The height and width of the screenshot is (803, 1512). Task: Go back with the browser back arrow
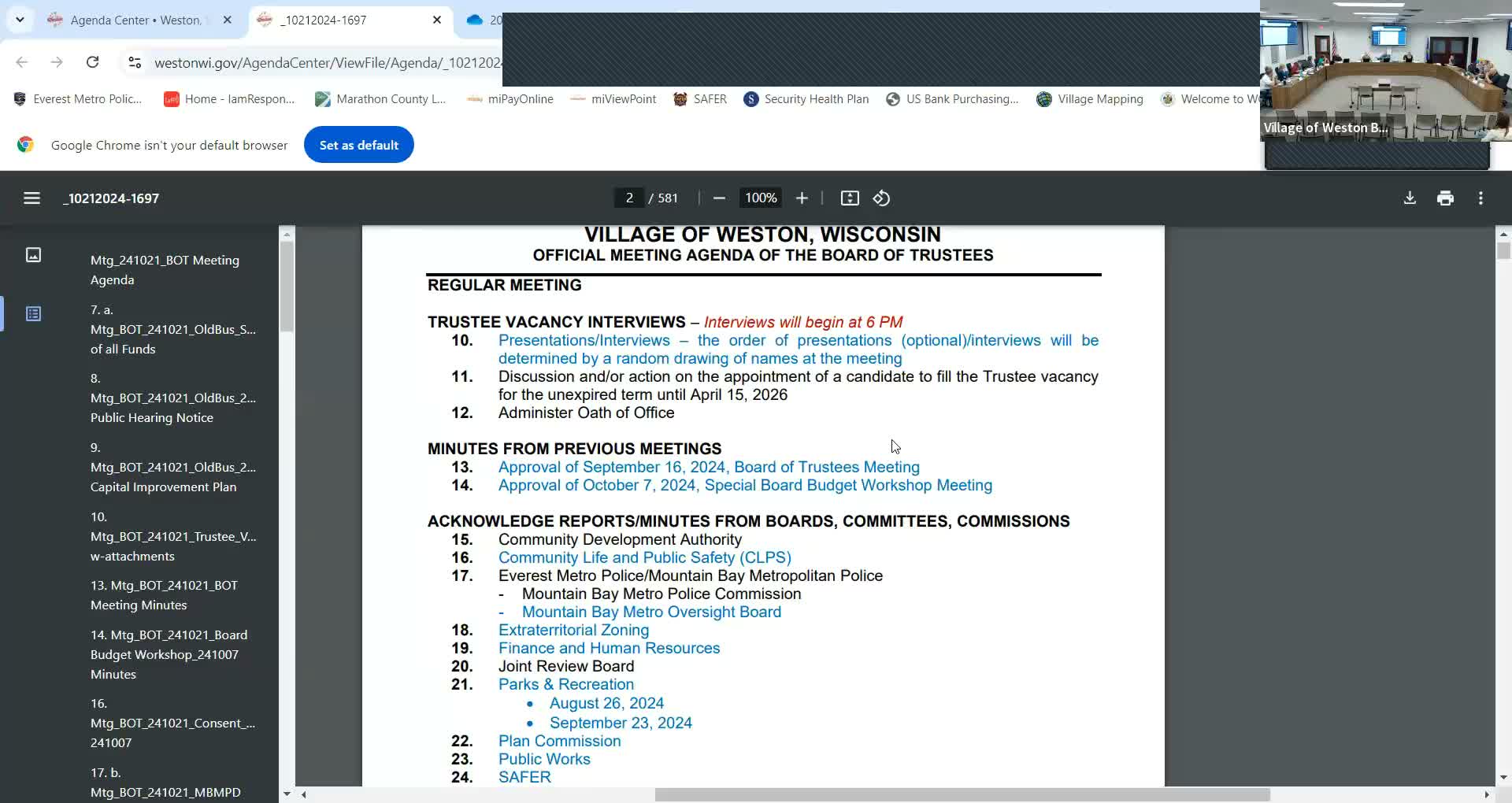click(22, 62)
